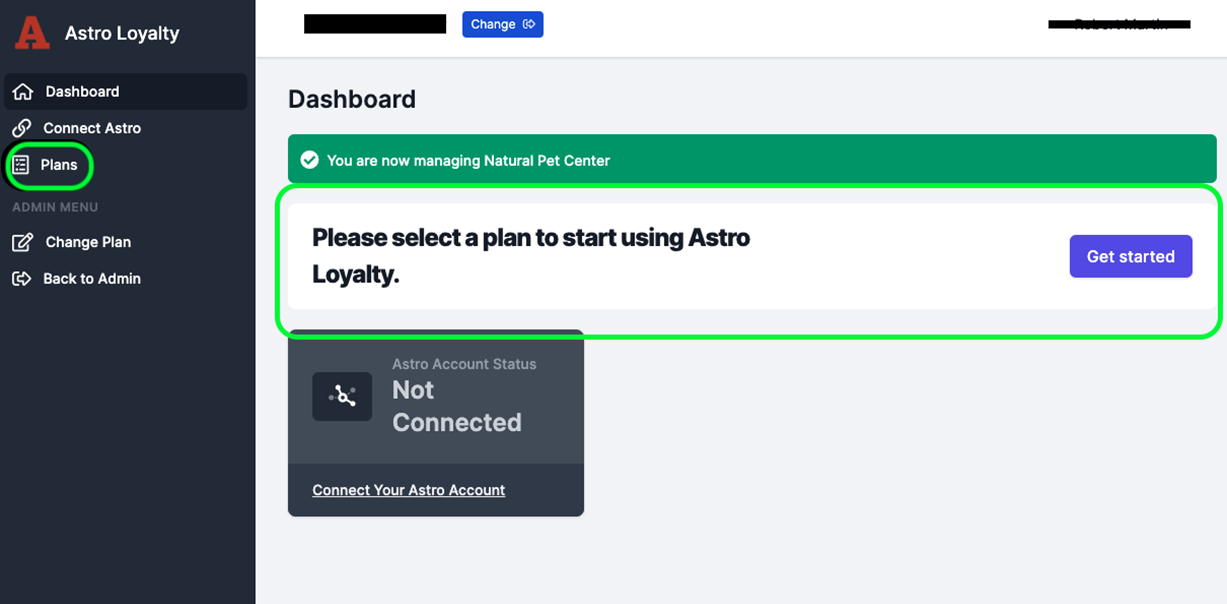Click the Astro Loyalty title text
1227x604 pixels.
[x=122, y=33]
